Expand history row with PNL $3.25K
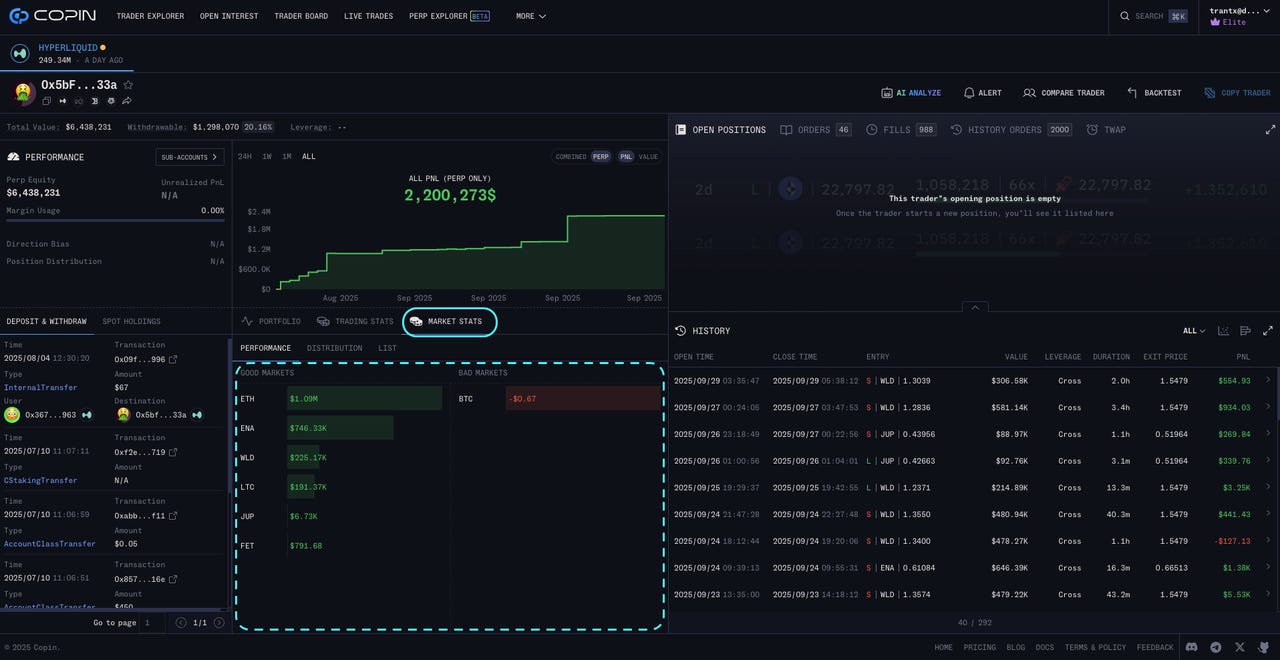The height and width of the screenshot is (660, 1280). coord(1268,487)
